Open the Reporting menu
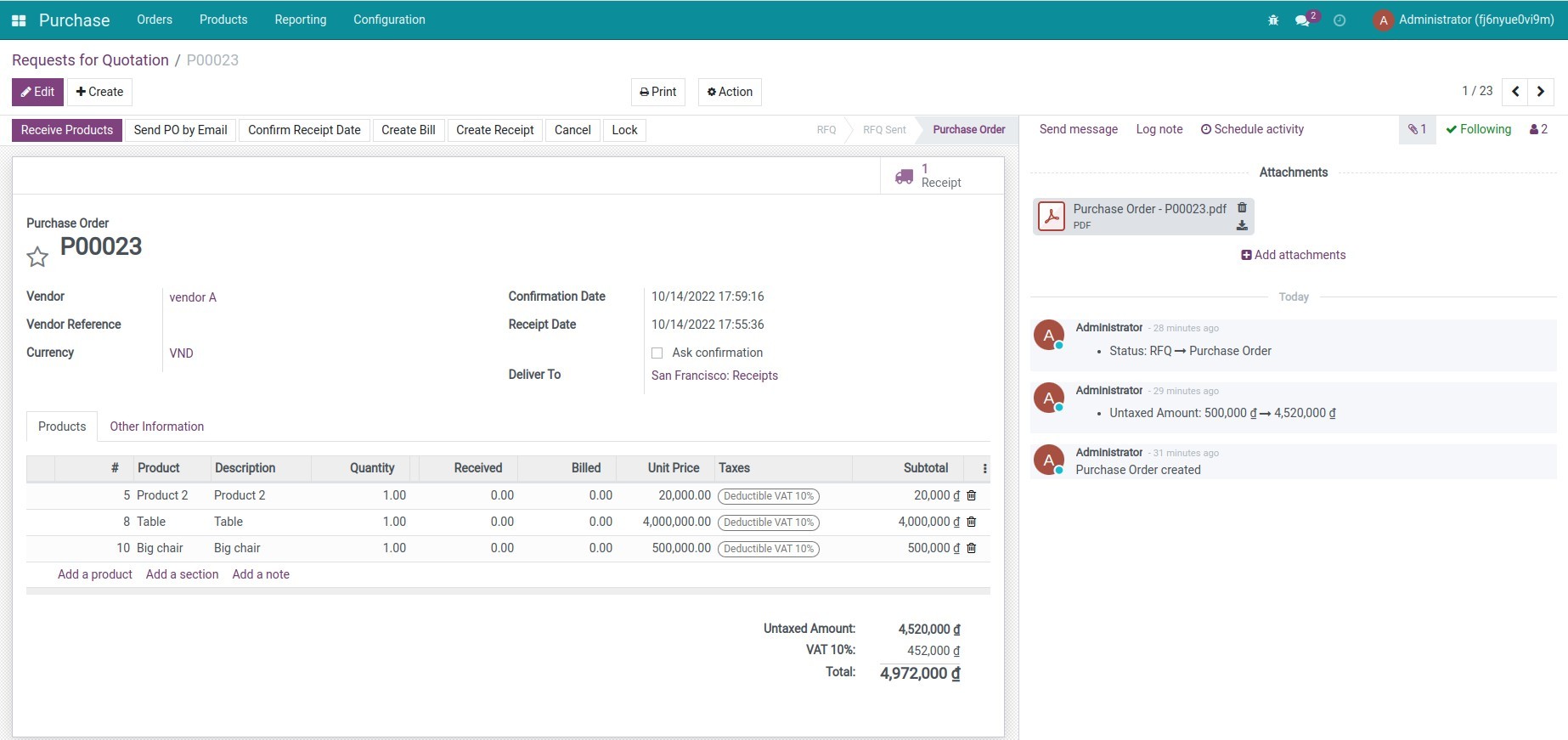The width and height of the screenshot is (1568, 740). pos(300,20)
